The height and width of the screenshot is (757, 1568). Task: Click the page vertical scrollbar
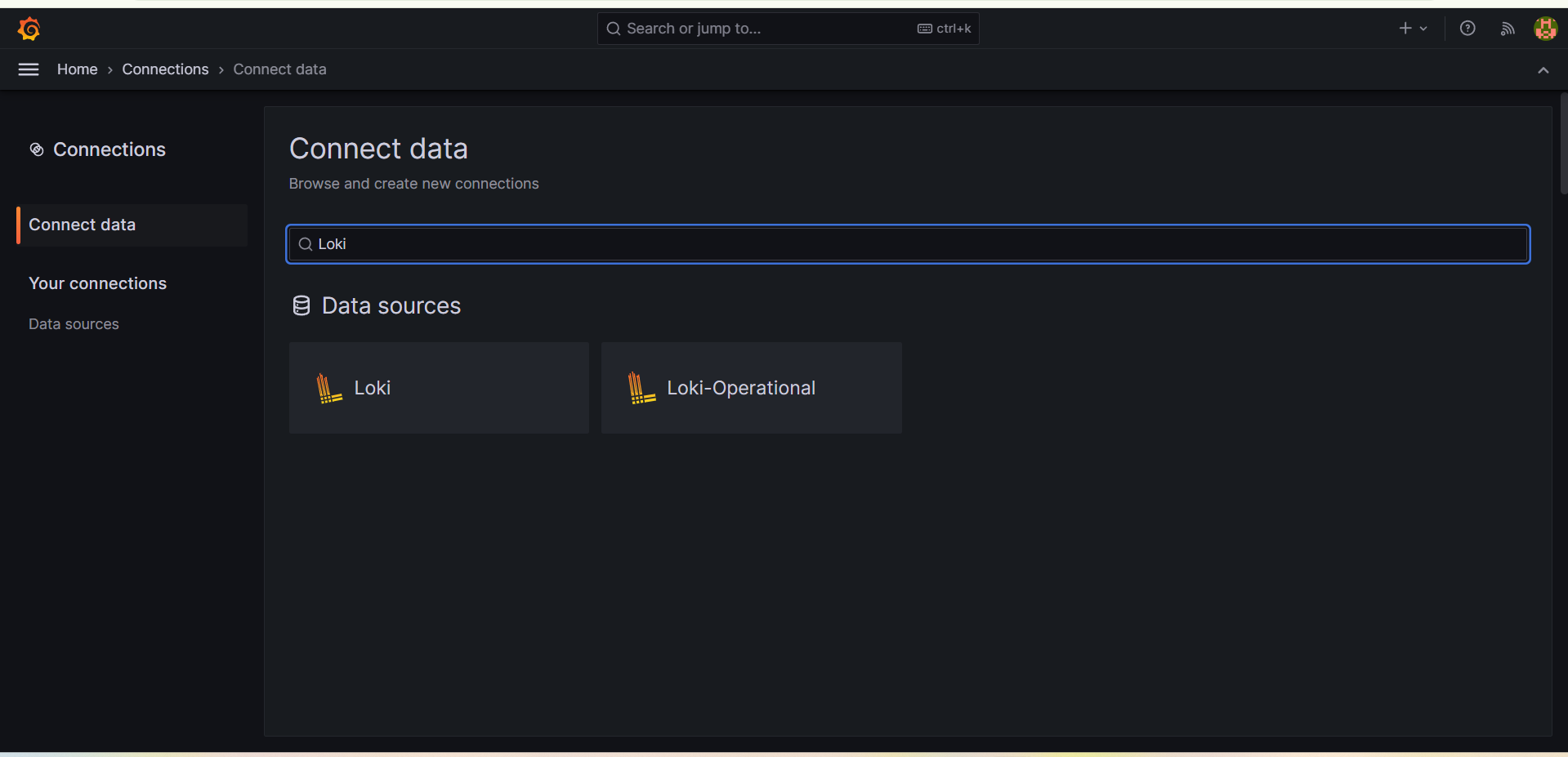coord(1563,144)
